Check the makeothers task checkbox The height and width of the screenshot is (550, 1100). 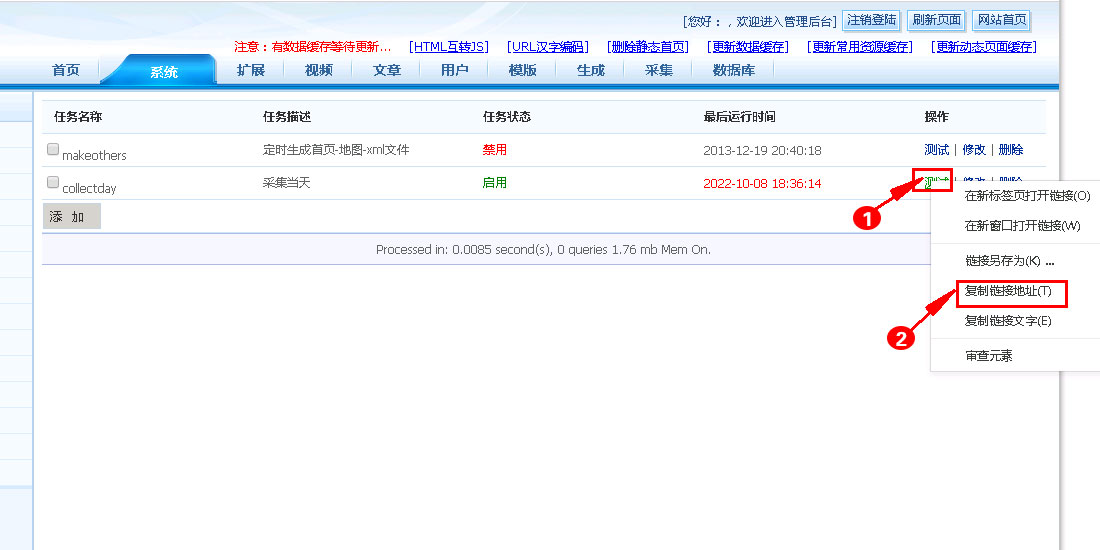[x=53, y=150]
